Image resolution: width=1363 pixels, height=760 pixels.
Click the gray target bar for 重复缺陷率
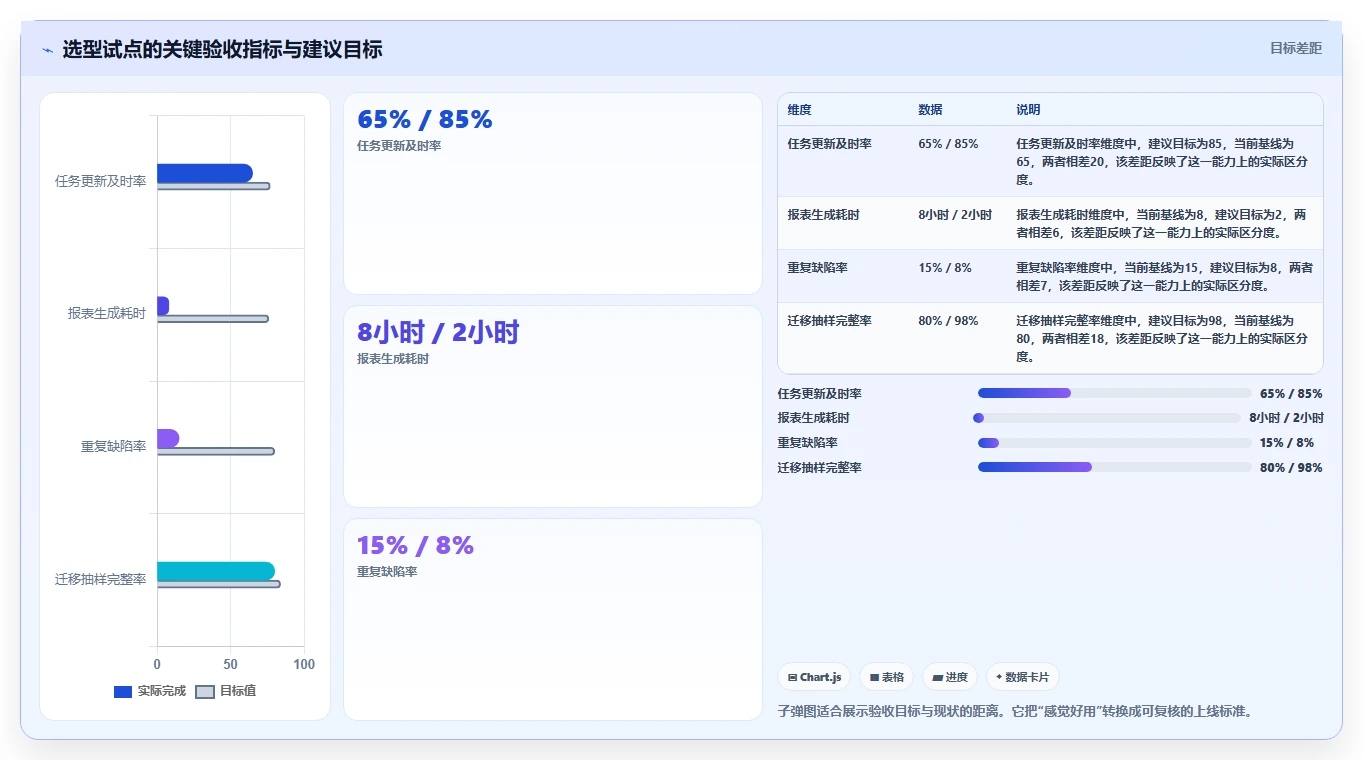[215, 451]
